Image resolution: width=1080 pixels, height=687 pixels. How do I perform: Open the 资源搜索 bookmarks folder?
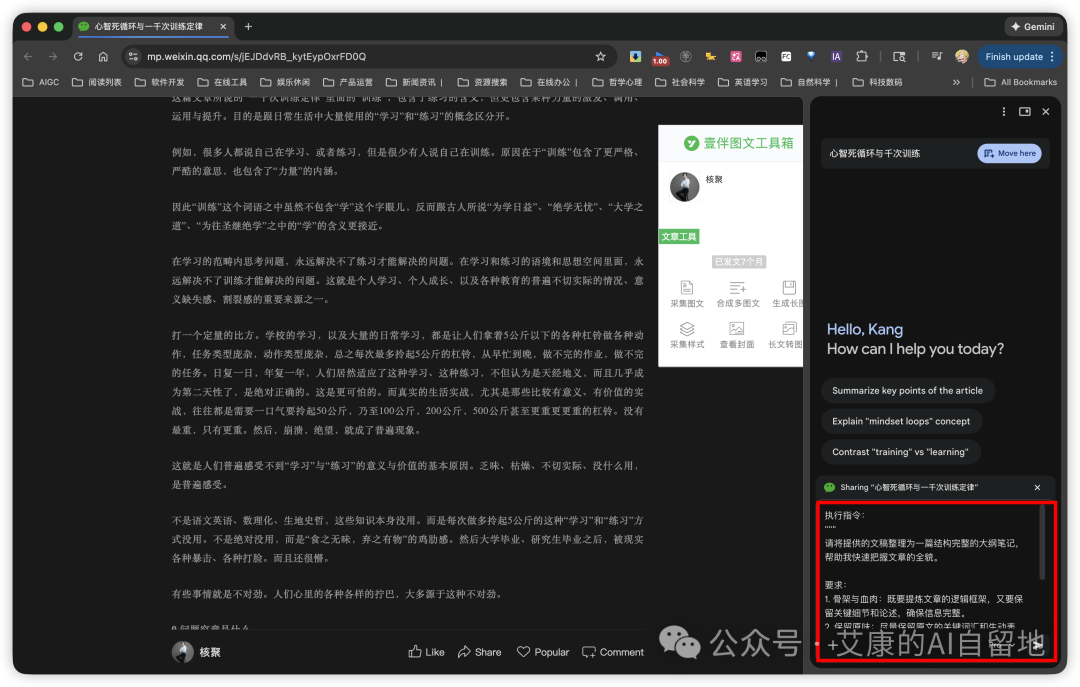click(482, 82)
